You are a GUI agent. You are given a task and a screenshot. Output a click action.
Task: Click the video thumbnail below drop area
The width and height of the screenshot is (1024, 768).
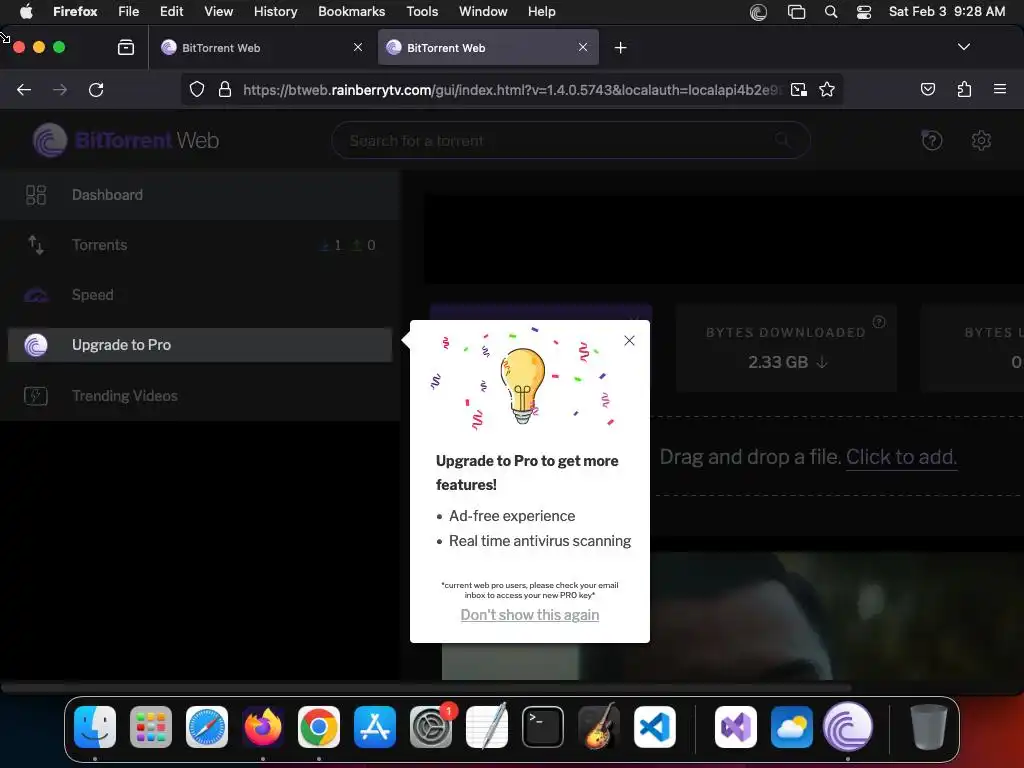tap(733, 616)
